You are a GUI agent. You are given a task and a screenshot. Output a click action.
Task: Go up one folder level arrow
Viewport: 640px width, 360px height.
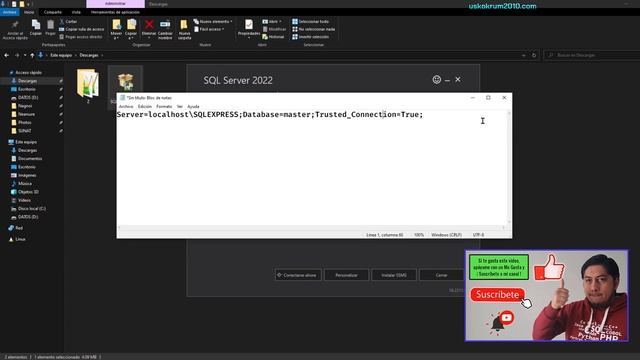(32, 55)
